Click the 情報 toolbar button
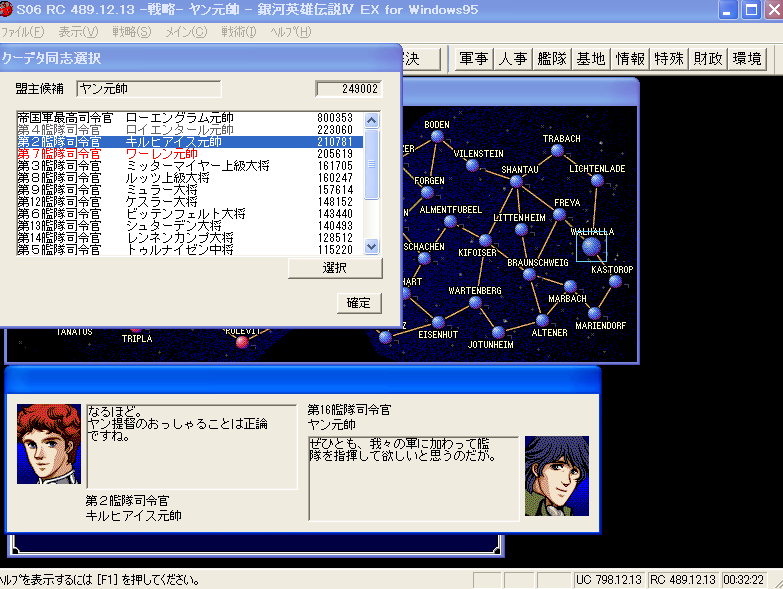Viewport: 783px width, 589px height. tap(630, 59)
